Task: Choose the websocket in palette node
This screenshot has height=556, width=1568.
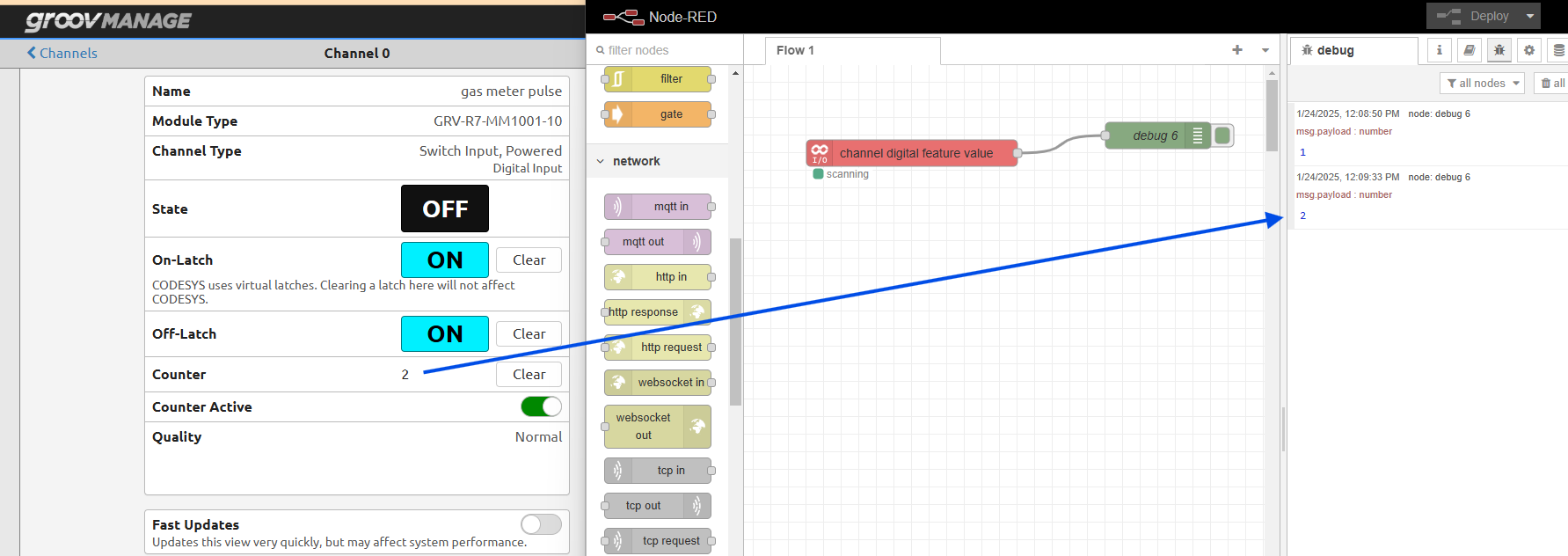Action: [x=658, y=383]
